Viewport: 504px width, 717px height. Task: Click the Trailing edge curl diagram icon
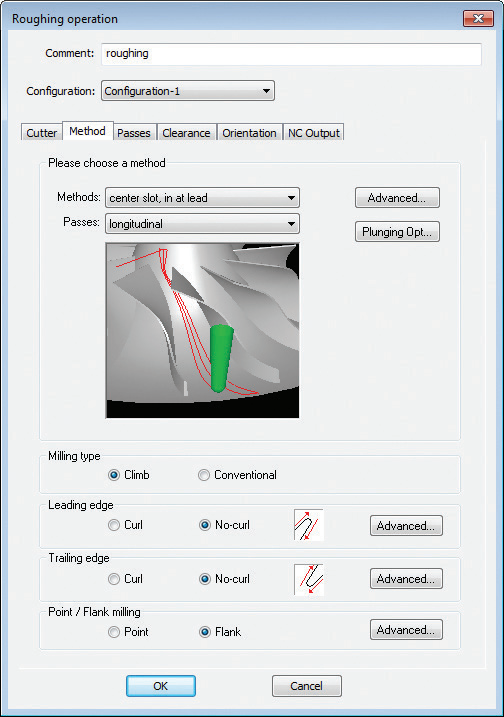tap(309, 579)
